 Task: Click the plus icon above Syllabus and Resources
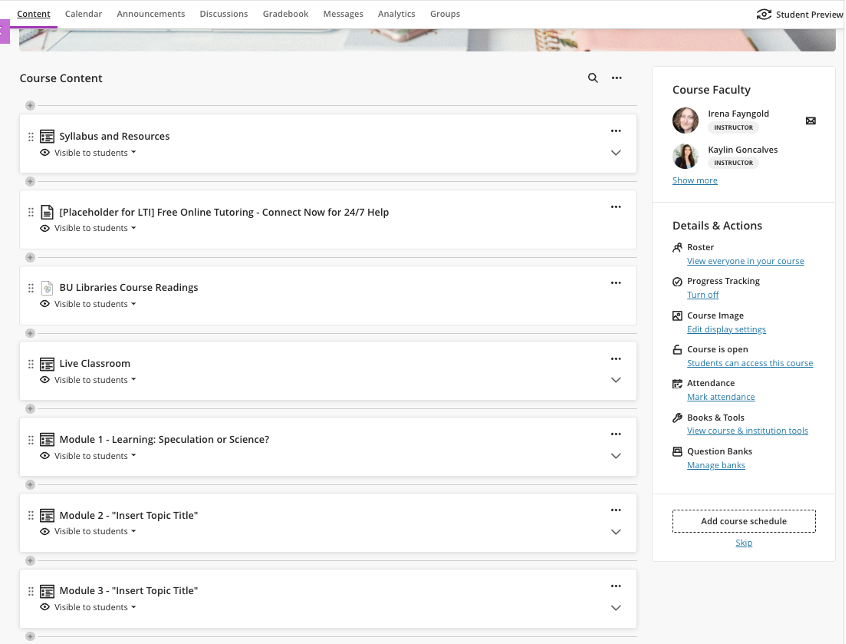pos(30,105)
